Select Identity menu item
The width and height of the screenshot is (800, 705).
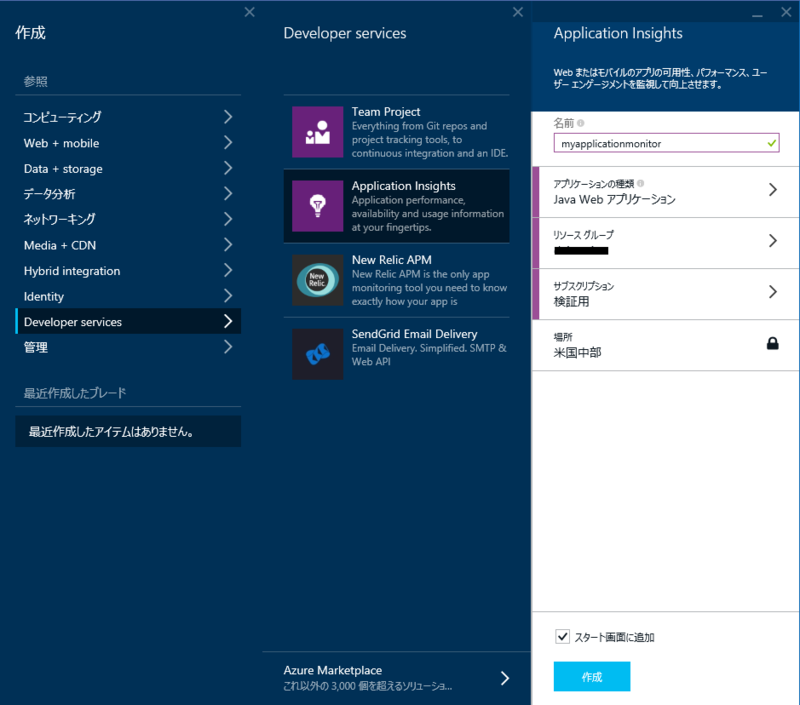[x=128, y=296]
